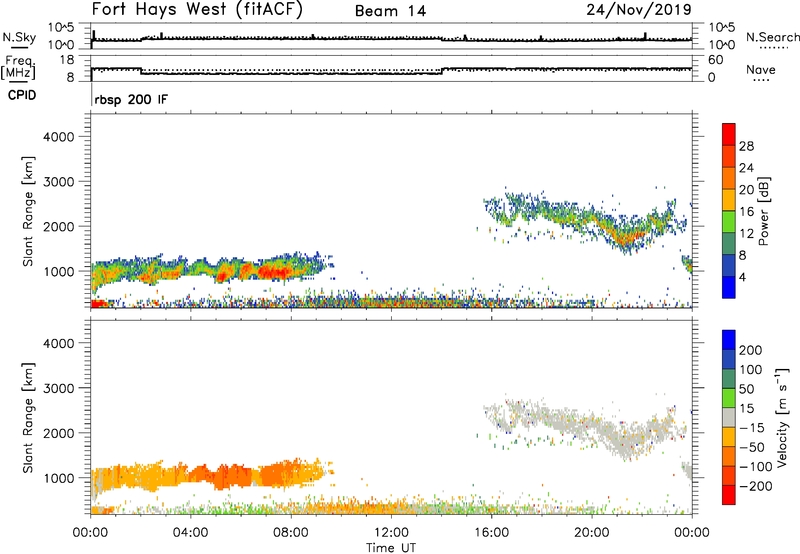The height and width of the screenshot is (554, 800).
Task: Click the '200' velocity scale value
Action: pyautogui.click(x=751, y=350)
